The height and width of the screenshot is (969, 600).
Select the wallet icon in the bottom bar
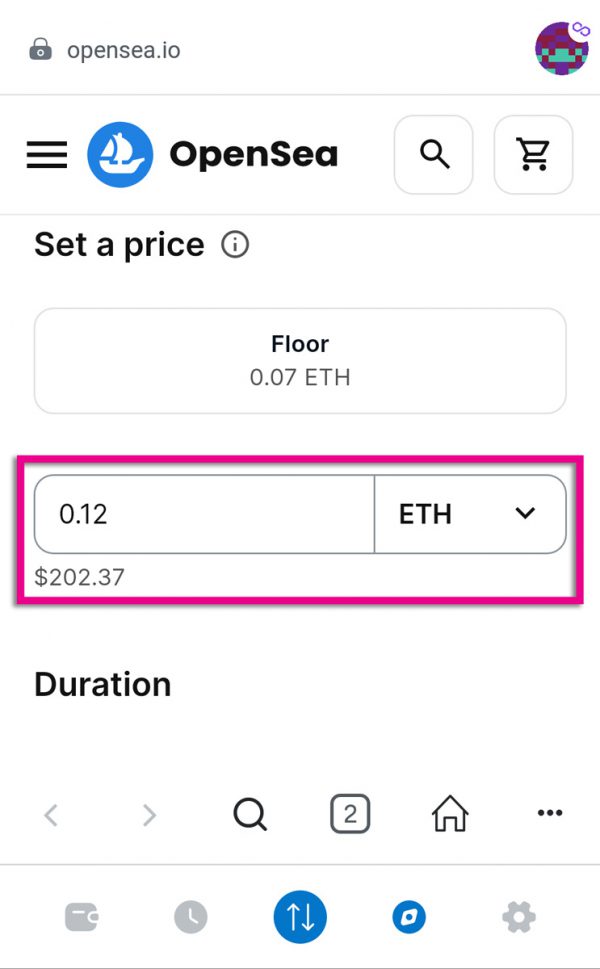coord(82,917)
